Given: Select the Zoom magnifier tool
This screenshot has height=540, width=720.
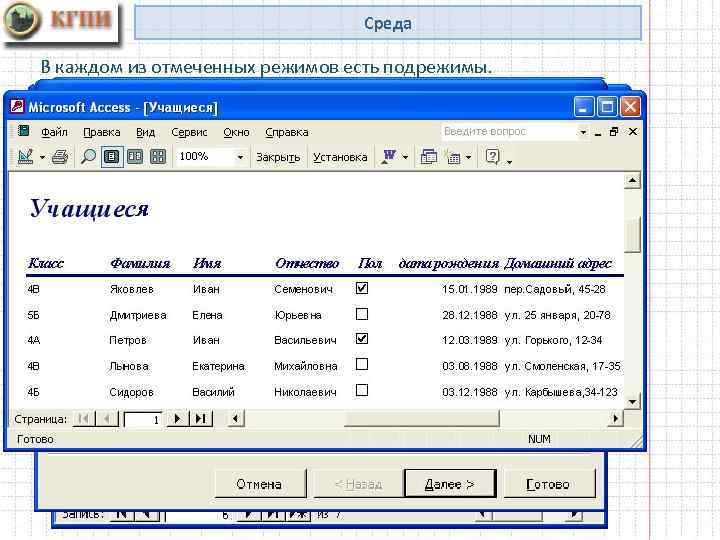Looking at the screenshot, I should (88, 157).
